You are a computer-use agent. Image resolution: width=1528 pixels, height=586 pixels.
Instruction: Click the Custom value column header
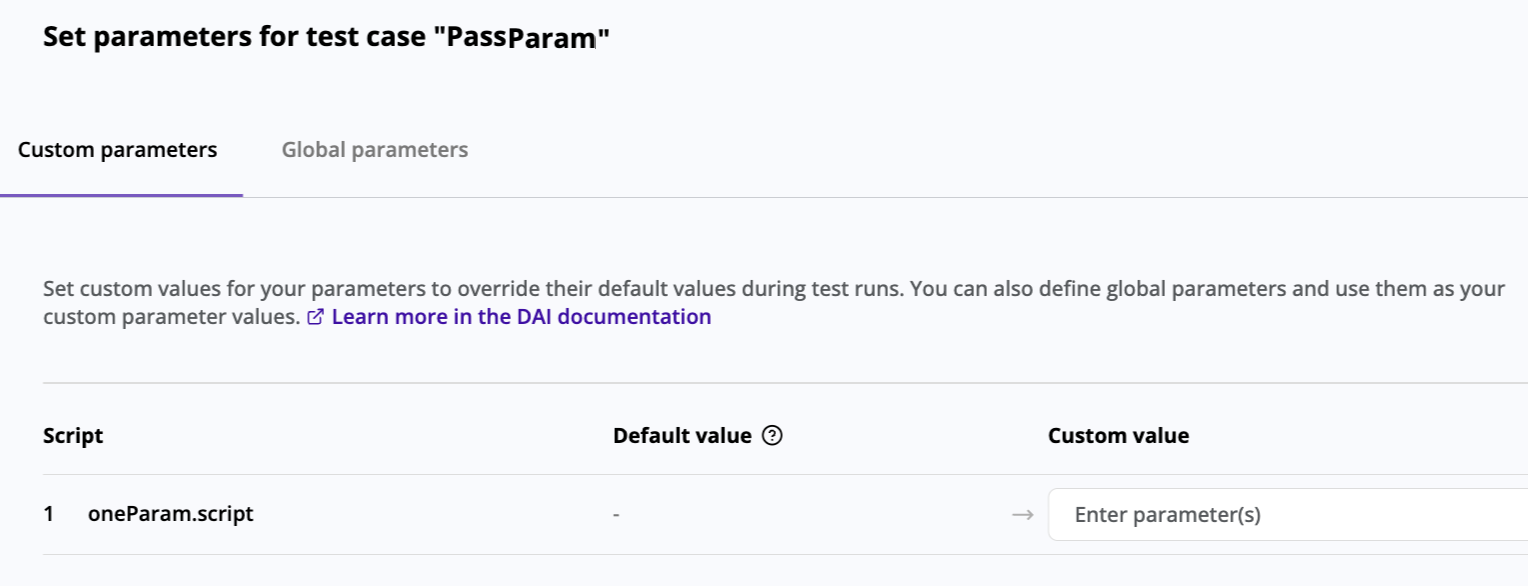coord(1118,434)
